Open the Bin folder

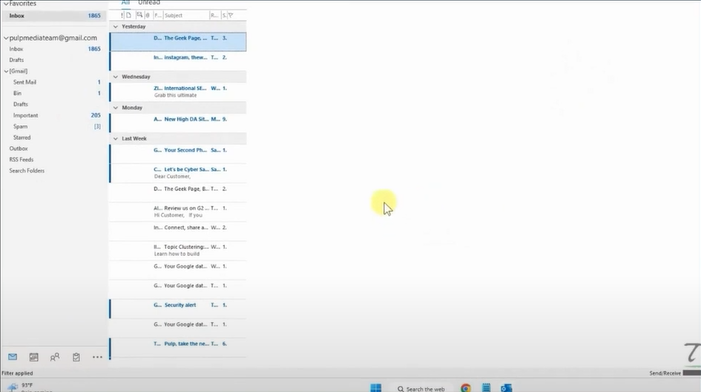[54, 93]
